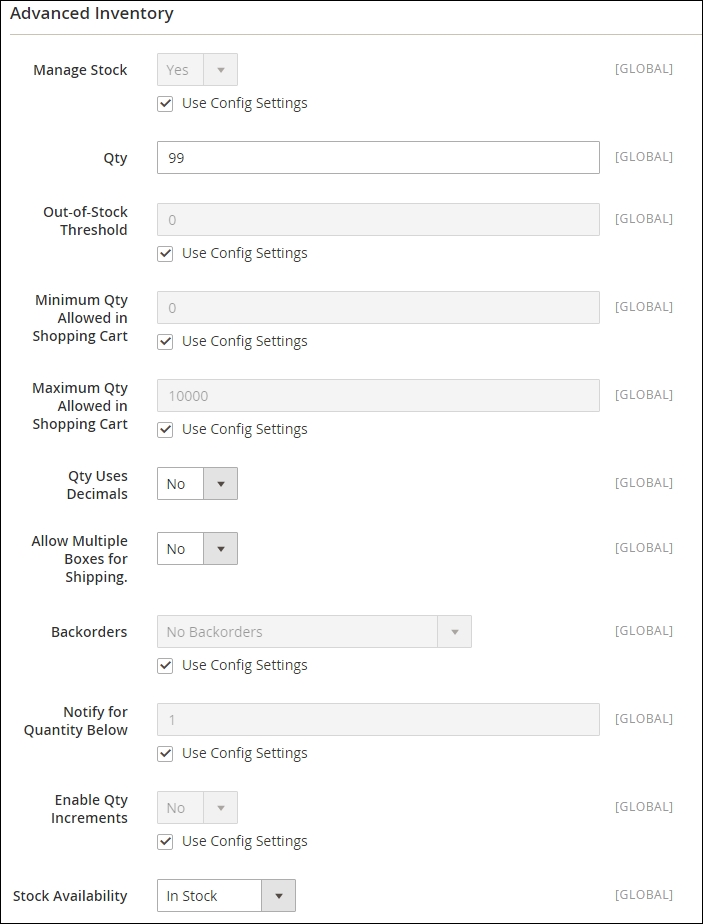Click the Enable Qty Increments dropdown
Viewport: 703px width, 924px height.
coord(197,808)
